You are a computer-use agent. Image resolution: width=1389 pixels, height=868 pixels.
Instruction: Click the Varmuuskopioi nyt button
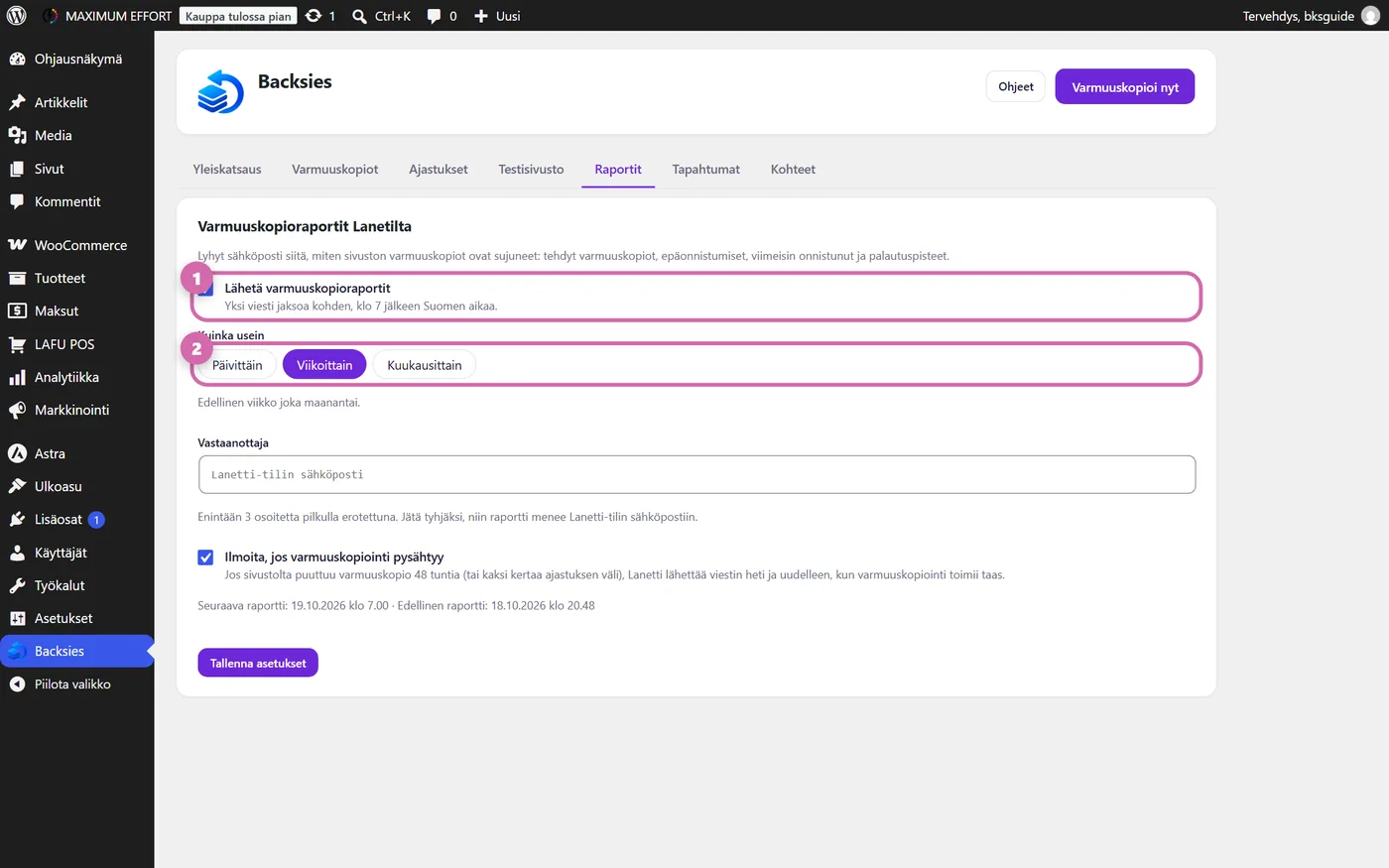click(1125, 86)
